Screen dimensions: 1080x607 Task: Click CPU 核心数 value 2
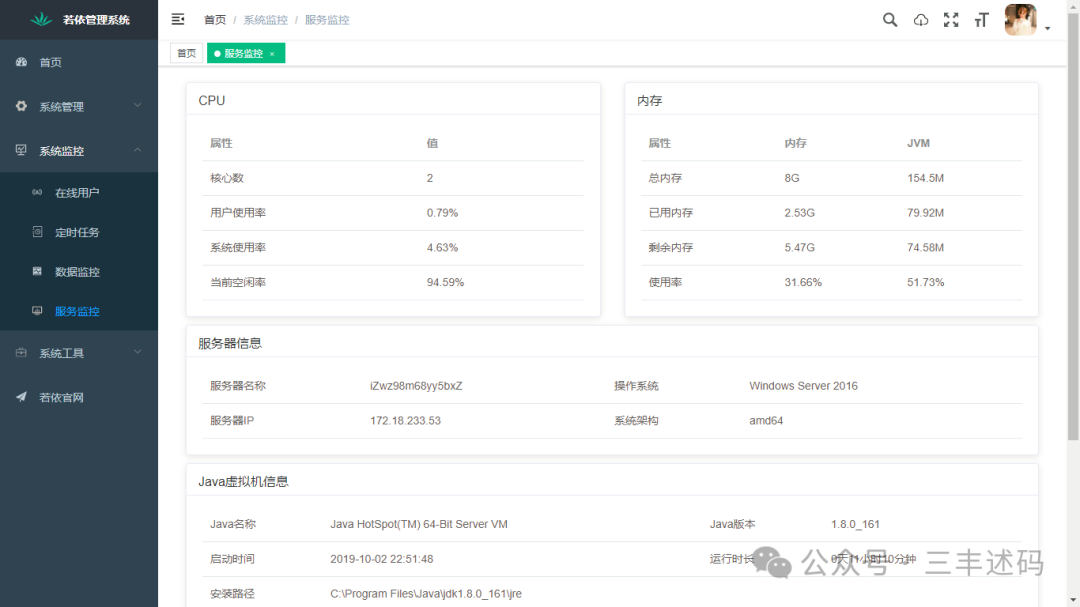pos(430,178)
